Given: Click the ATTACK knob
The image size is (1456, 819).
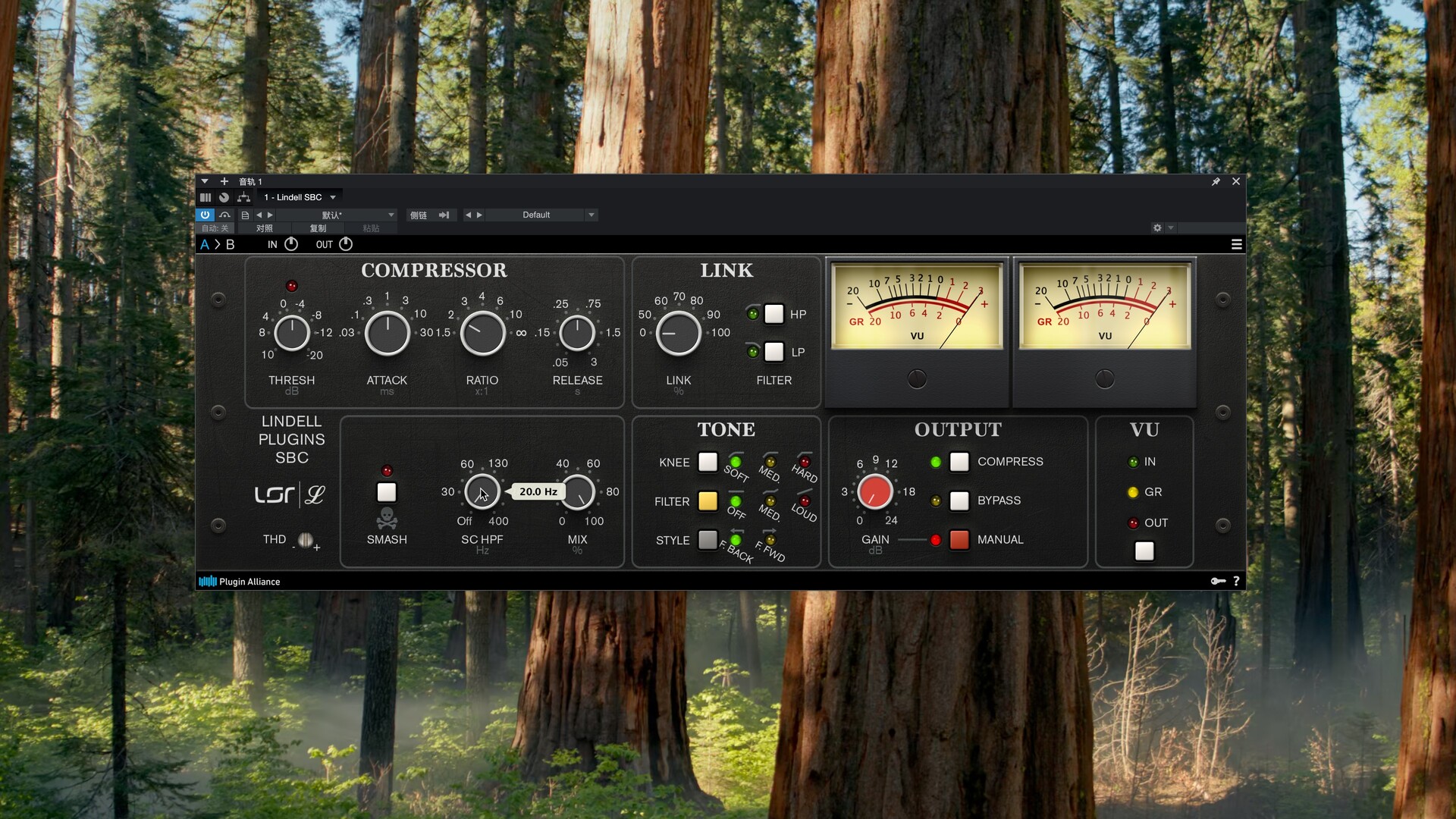Looking at the screenshot, I should [388, 333].
